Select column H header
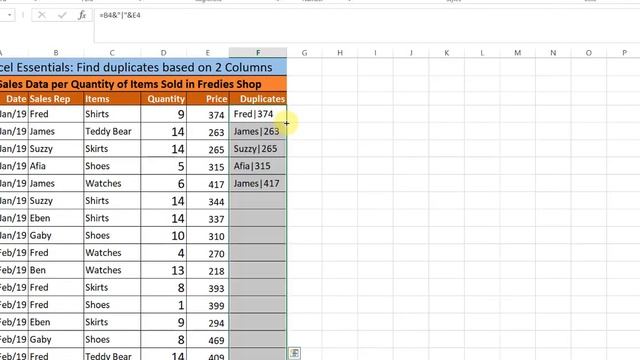 pyautogui.click(x=340, y=53)
